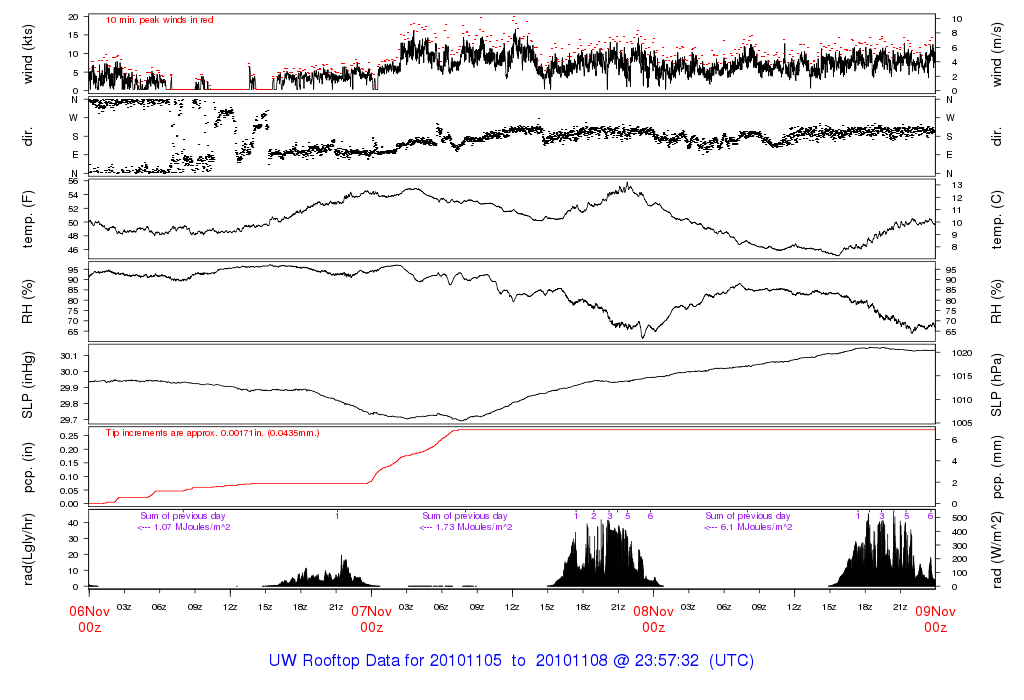Click the '1020' hPa tick label
The height and width of the screenshot is (700, 1024).
tap(963, 353)
